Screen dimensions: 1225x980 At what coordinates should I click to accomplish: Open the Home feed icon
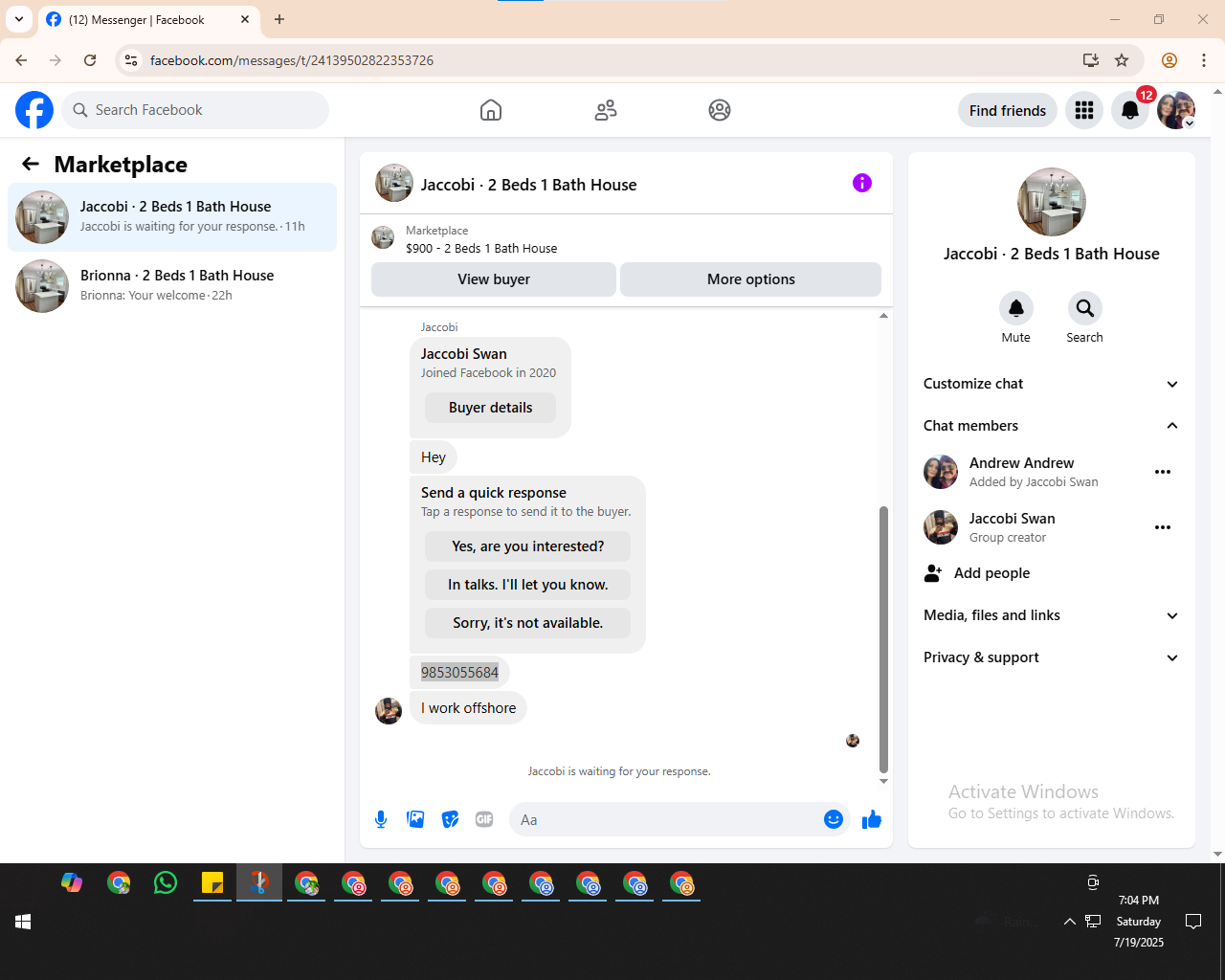click(x=491, y=110)
